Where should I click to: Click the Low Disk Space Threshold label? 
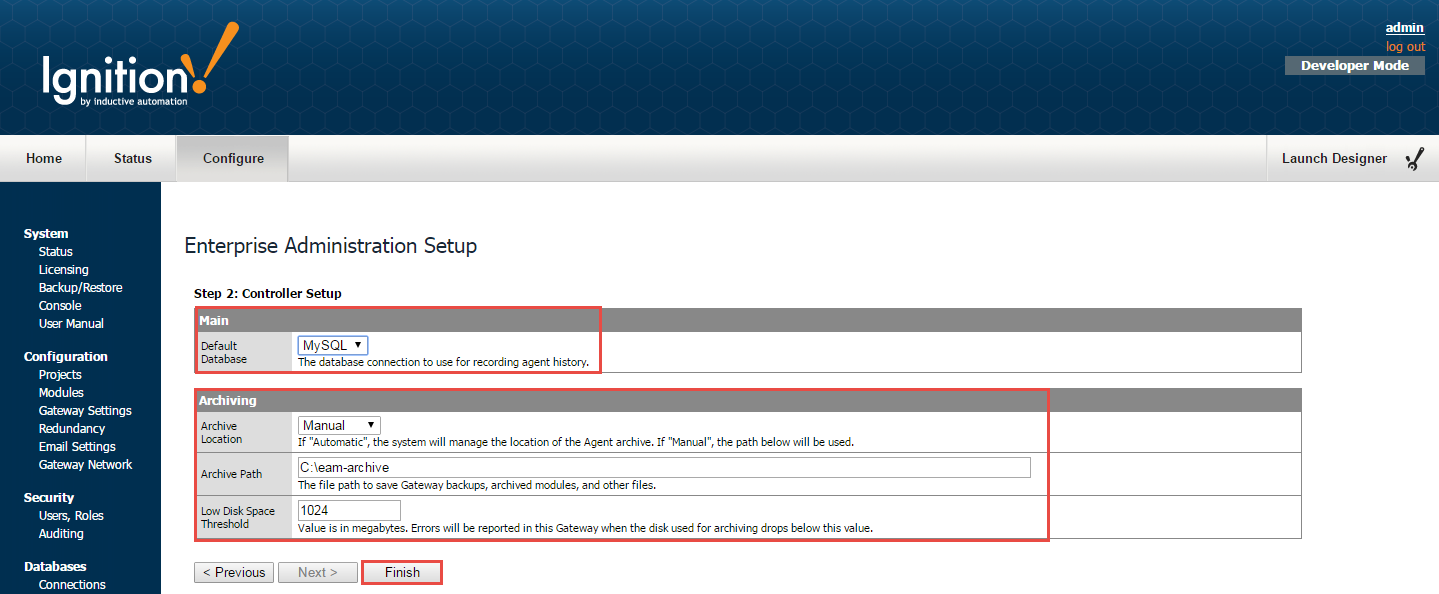(x=237, y=517)
